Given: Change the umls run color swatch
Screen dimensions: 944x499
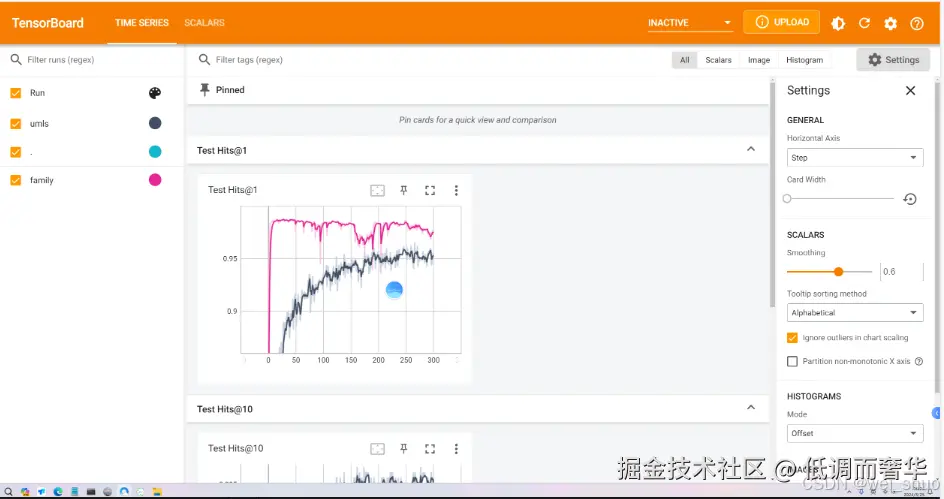Looking at the screenshot, I should 155,123.
